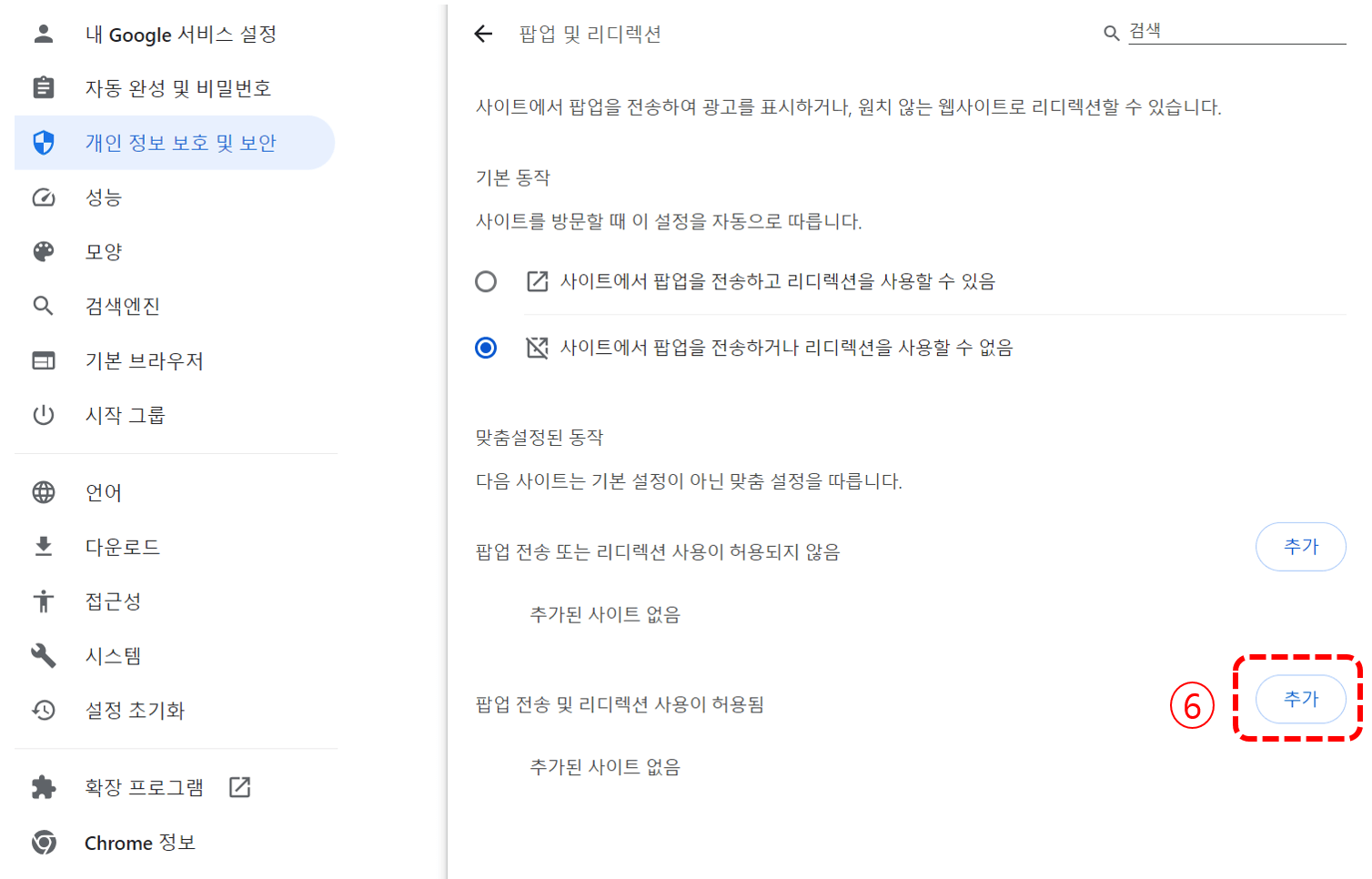Image resolution: width=1372 pixels, height=879 pixels.
Task: Select the radio allowing pop-ups and redirects
Action: tap(486, 281)
